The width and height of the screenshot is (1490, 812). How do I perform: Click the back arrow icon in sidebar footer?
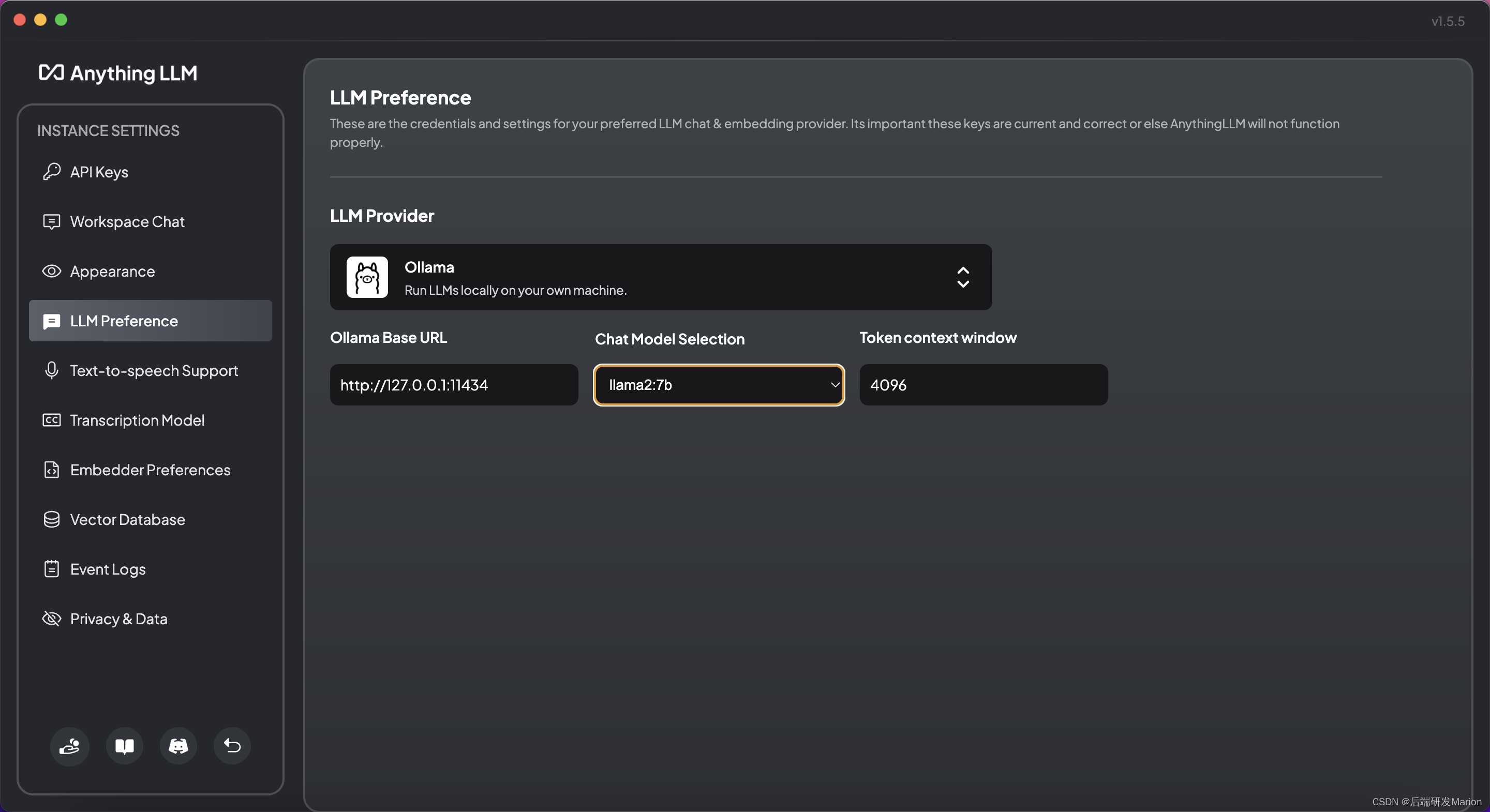[x=232, y=746]
